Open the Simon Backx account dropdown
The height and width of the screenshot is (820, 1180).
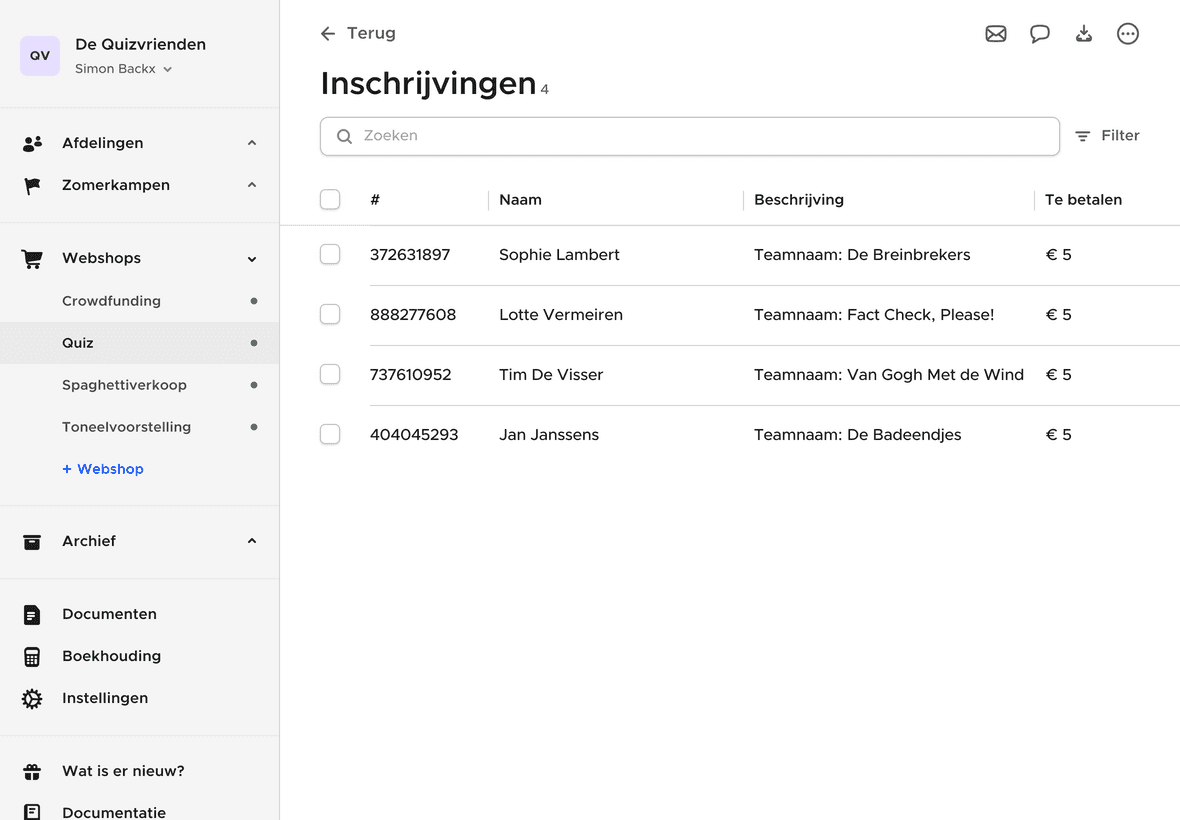click(x=124, y=69)
